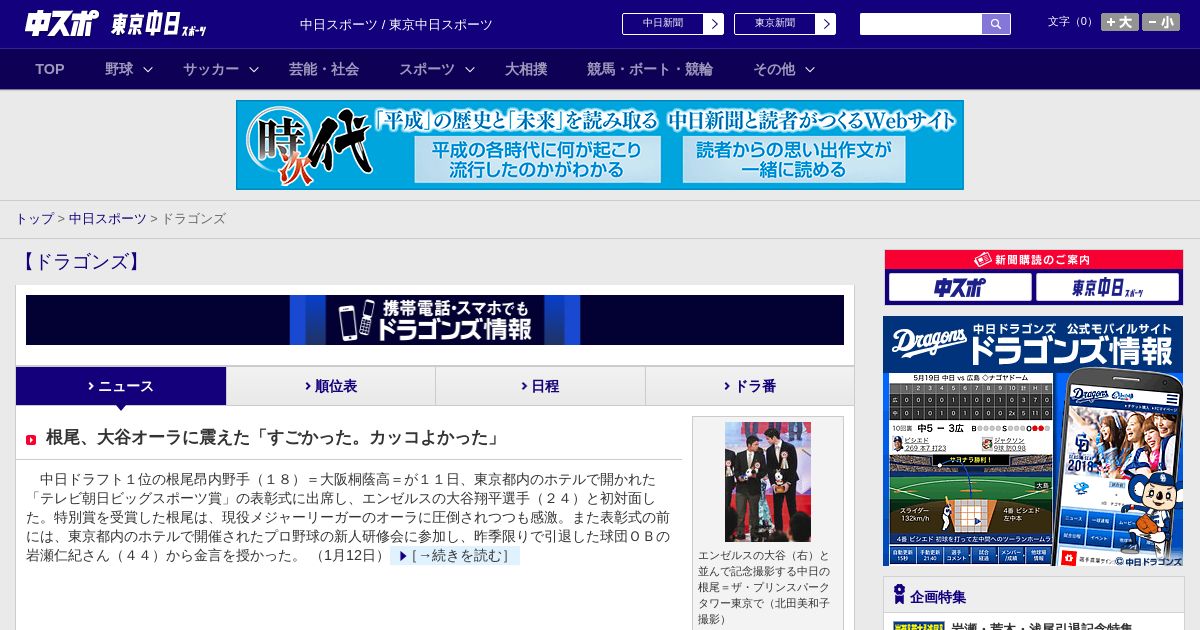The image size is (1200, 630).
Task: Expand the chevron next to その他
Action: 810,70
